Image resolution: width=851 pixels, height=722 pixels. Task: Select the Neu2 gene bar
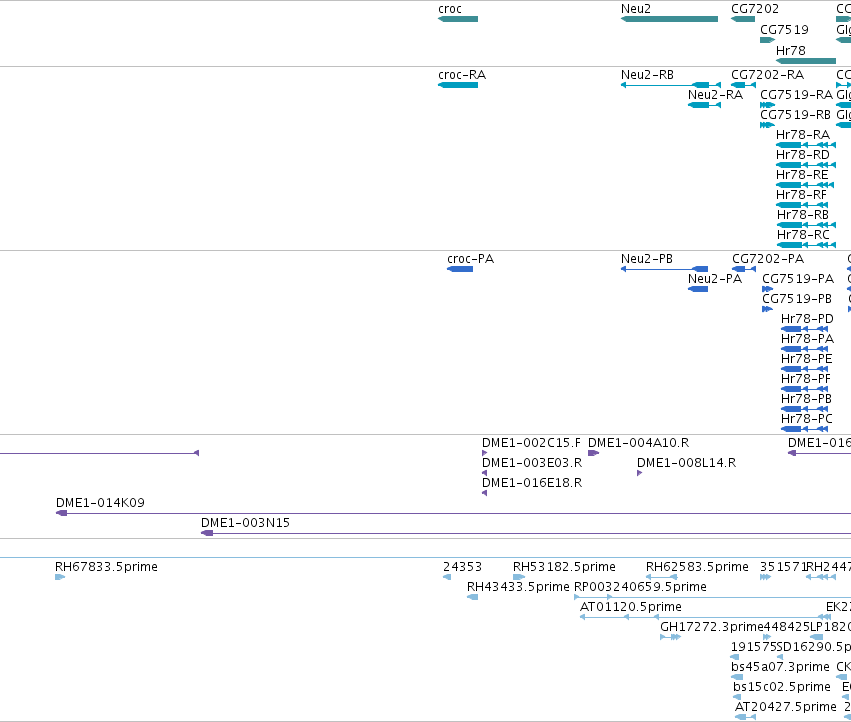[669, 19]
